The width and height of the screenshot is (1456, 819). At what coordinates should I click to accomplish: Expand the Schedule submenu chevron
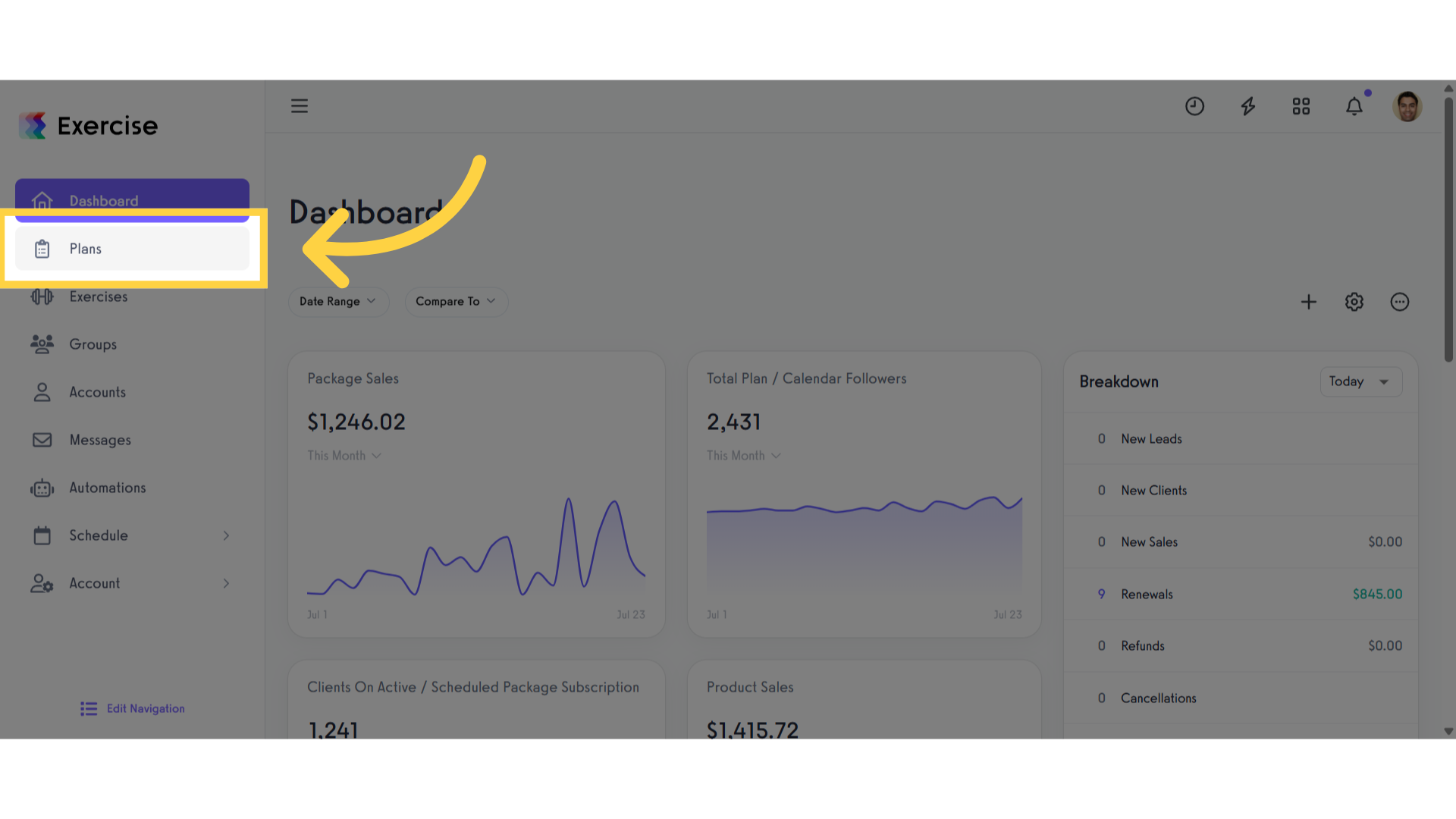click(226, 535)
